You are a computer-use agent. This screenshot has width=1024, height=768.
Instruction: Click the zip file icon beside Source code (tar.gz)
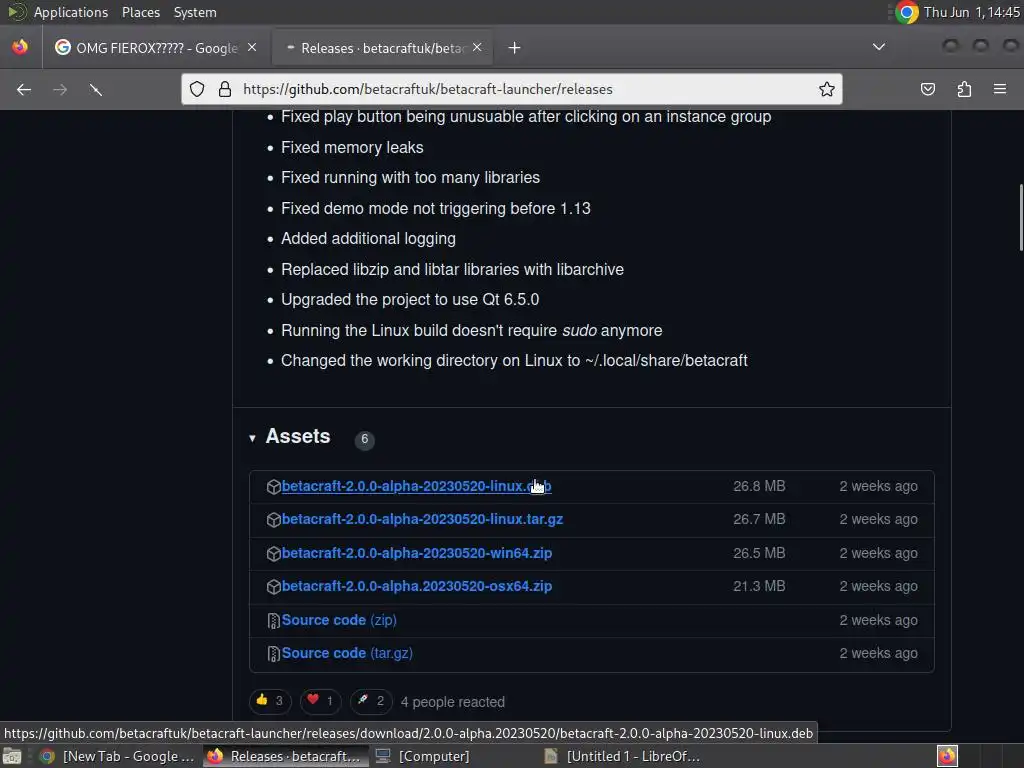pyautogui.click(x=274, y=654)
